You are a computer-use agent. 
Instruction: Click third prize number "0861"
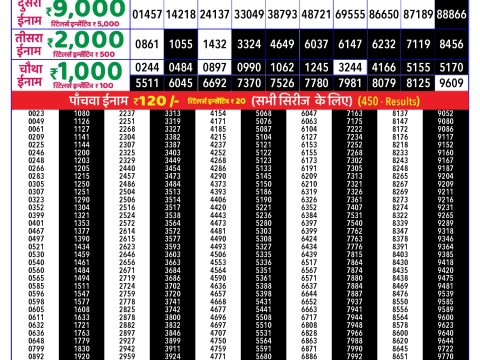(x=147, y=44)
